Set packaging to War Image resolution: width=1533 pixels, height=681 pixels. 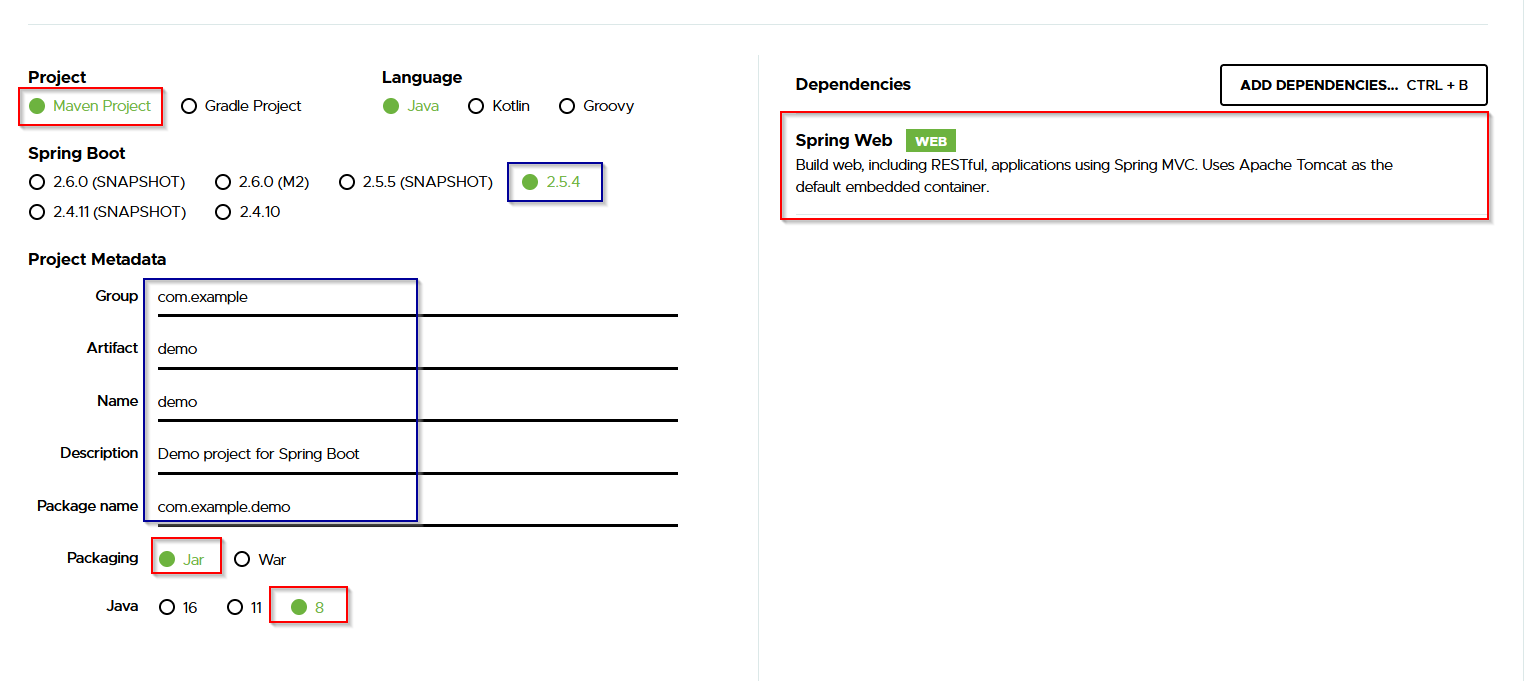pos(242,559)
